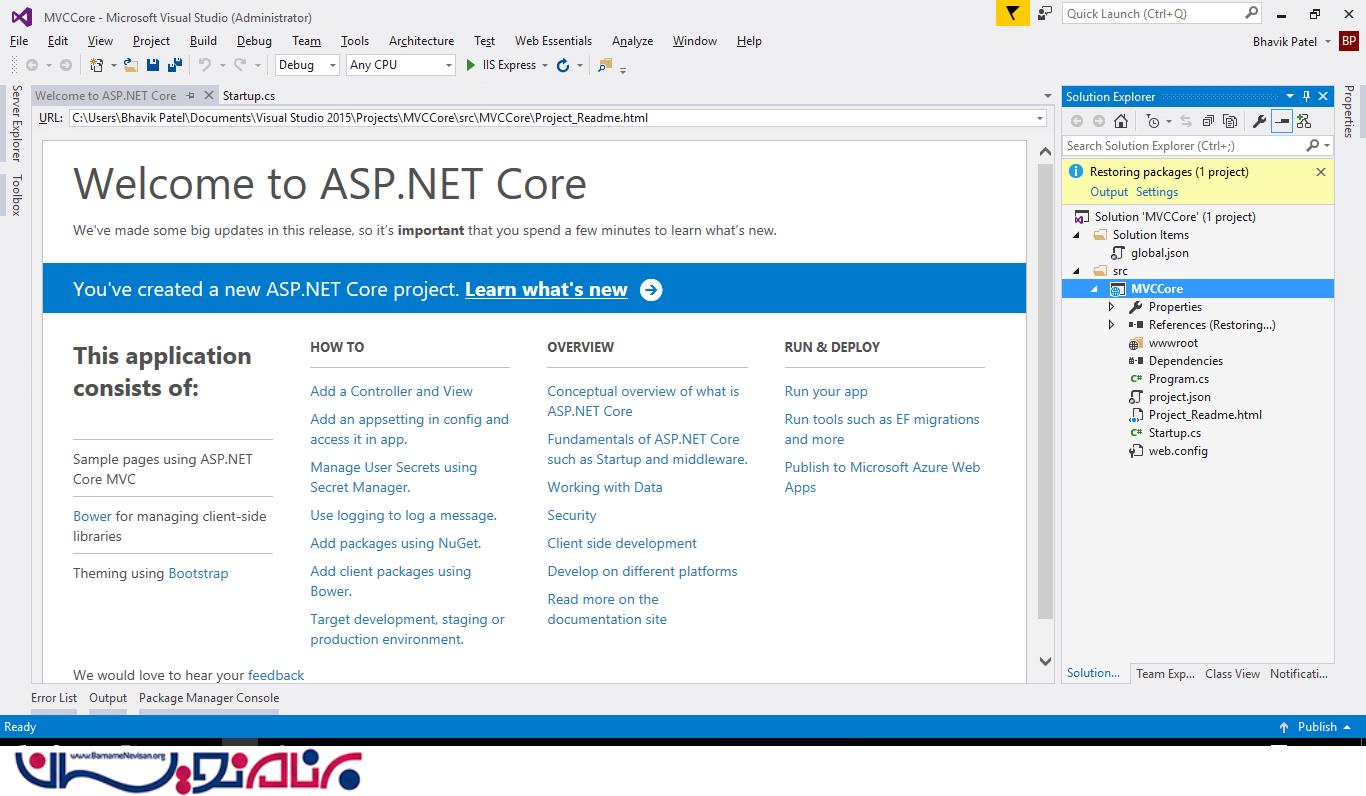Toggle Preview Selected Items button in Solution Explorer
Screen dimensions: 1366x796
[x=1282, y=121]
